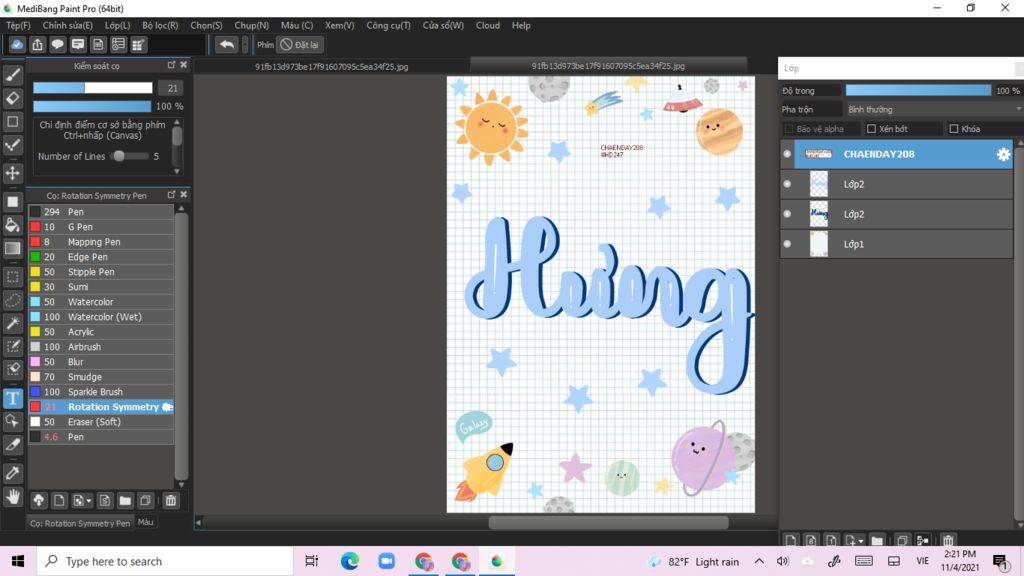Click the Type here to search box
This screenshot has width=1024, height=576.
(165, 561)
